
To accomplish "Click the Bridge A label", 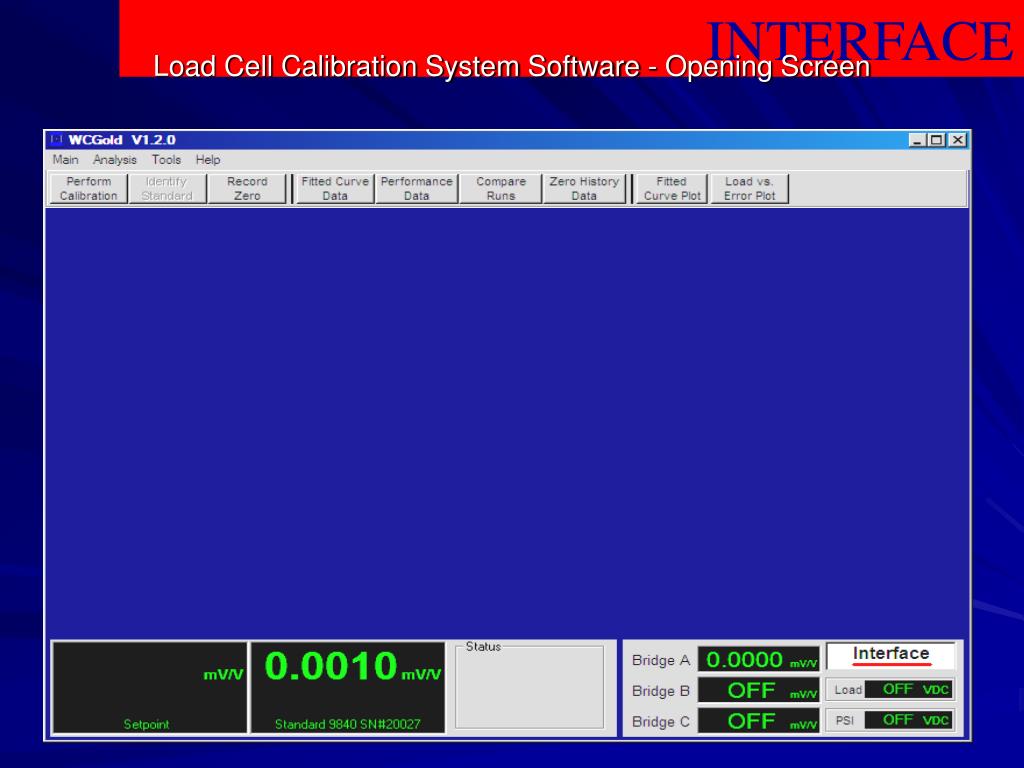I will [660, 660].
